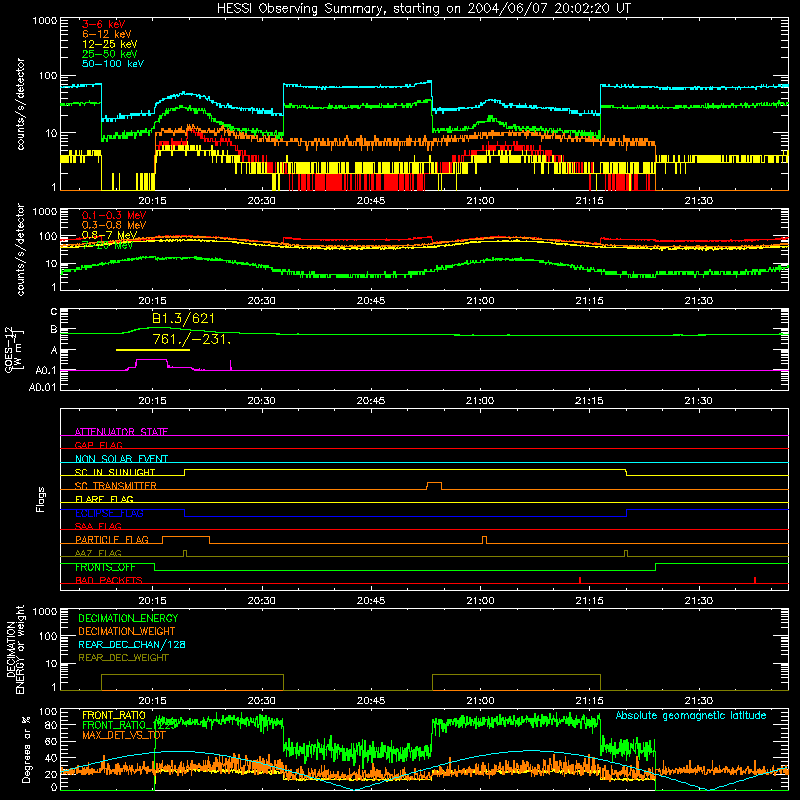Click the 0.8-7 MeV legend label
Screen dimensions: 800x800
point(109,235)
